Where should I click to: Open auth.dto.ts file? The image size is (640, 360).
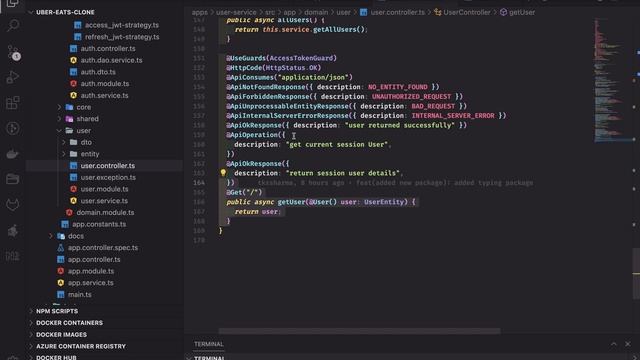[98, 72]
